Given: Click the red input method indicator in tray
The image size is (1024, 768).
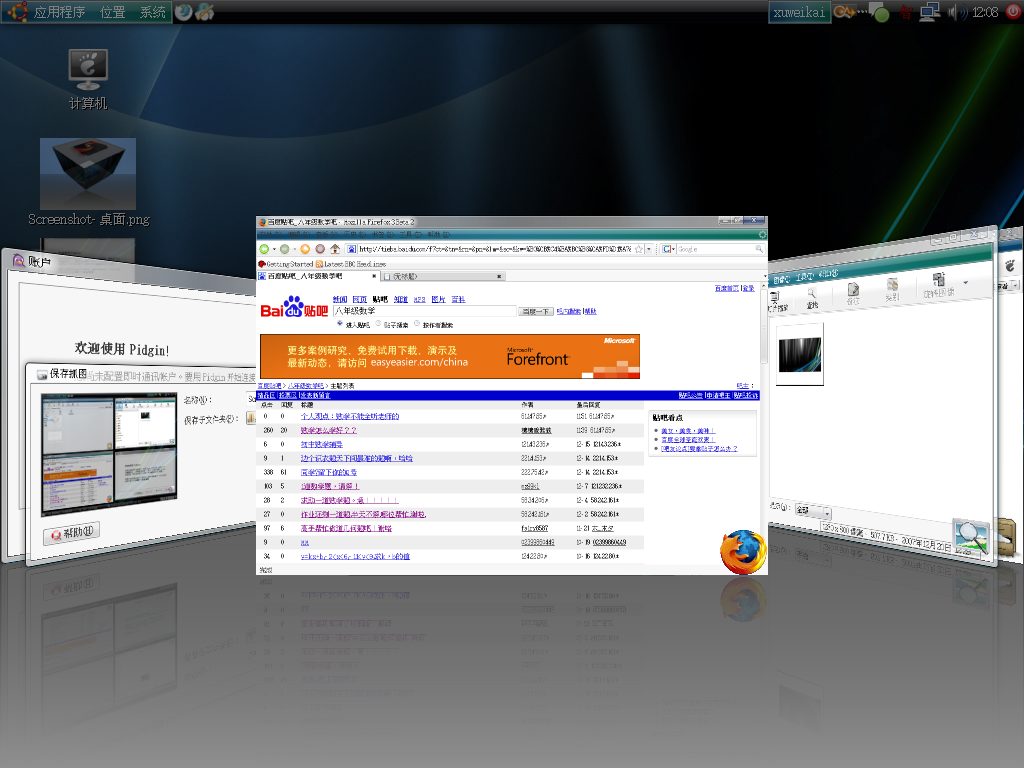Looking at the screenshot, I should click(905, 12).
